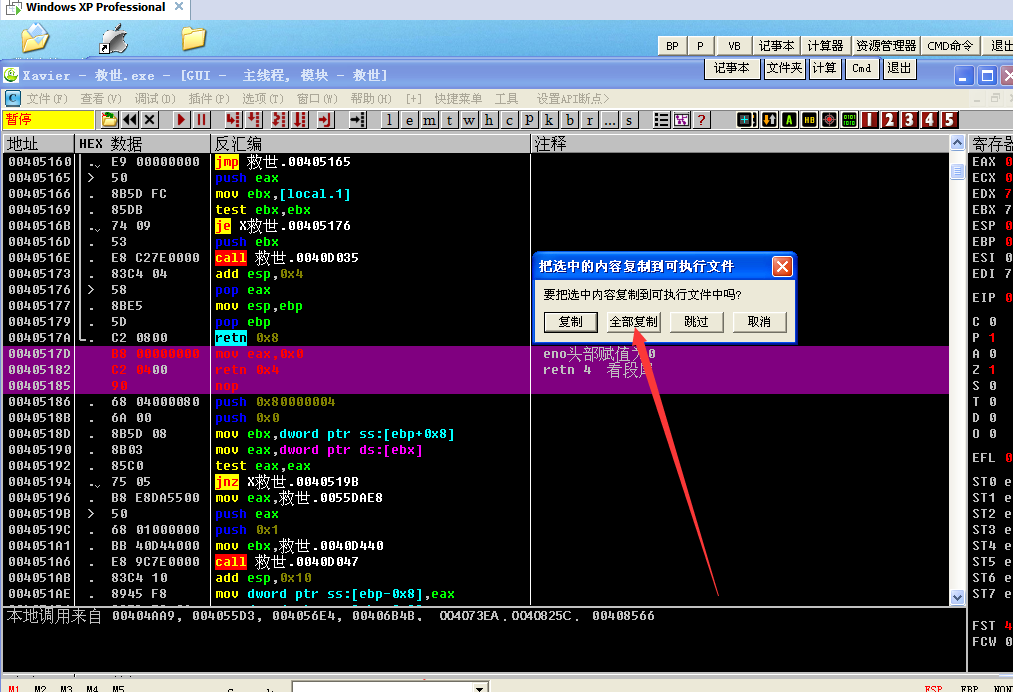Open memory map with 'm' button

(429, 120)
